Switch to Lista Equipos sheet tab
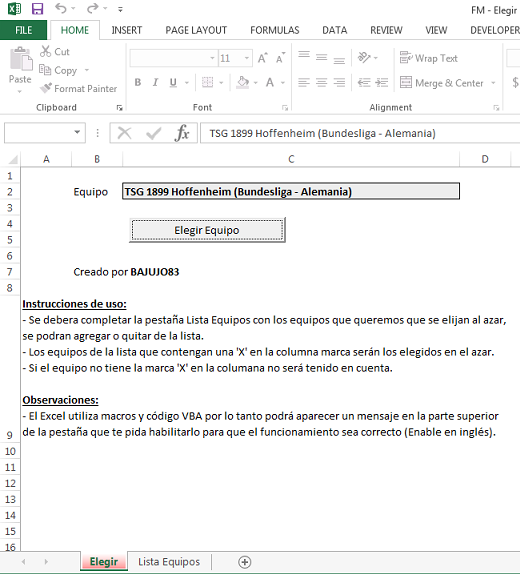520x574 pixels. (169, 562)
